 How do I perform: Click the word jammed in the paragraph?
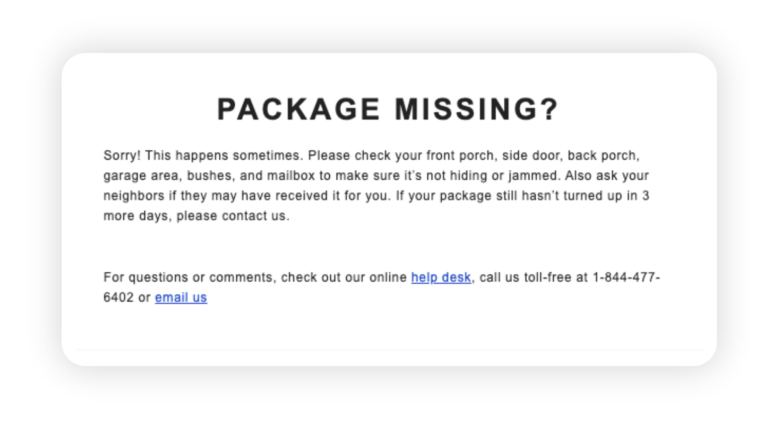534,175
